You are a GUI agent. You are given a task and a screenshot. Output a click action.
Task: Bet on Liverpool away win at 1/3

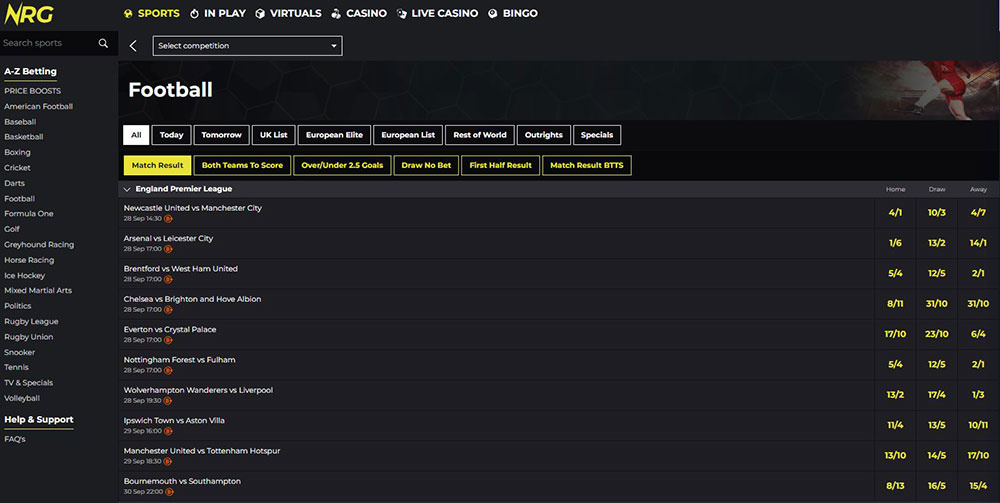978,395
